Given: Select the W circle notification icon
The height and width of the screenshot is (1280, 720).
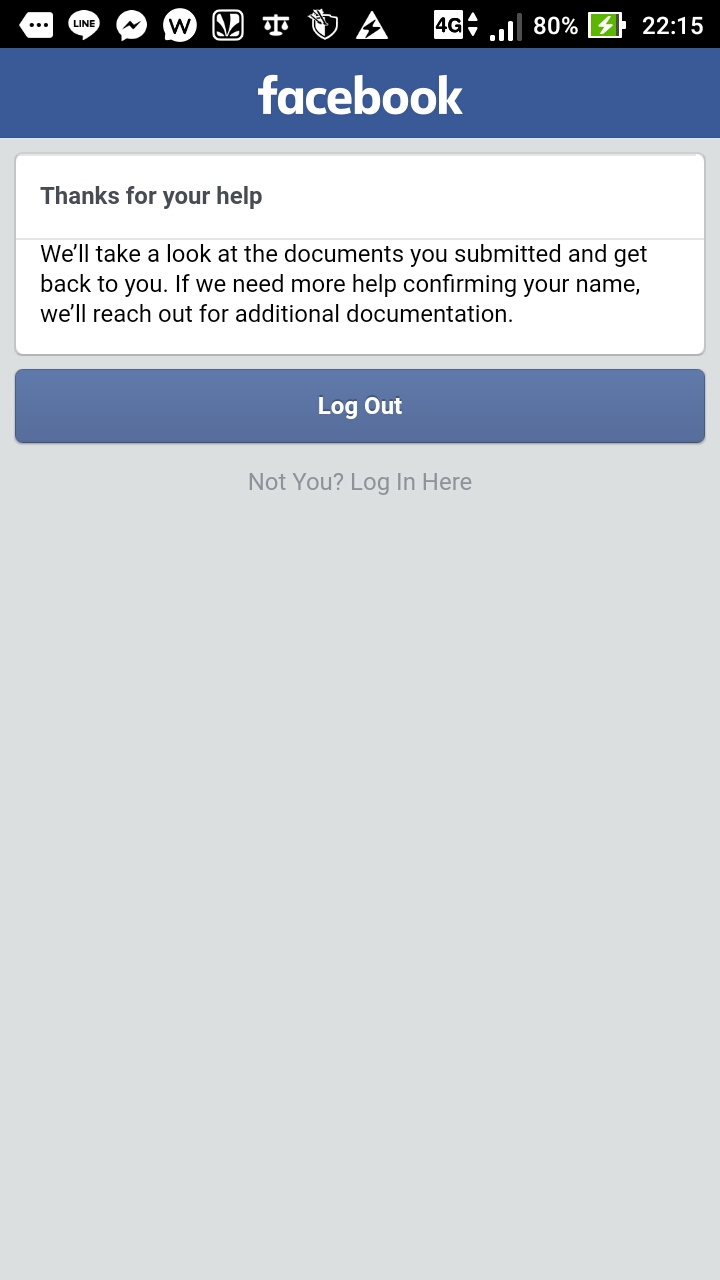Looking at the screenshot, I should tap(180, 25).
